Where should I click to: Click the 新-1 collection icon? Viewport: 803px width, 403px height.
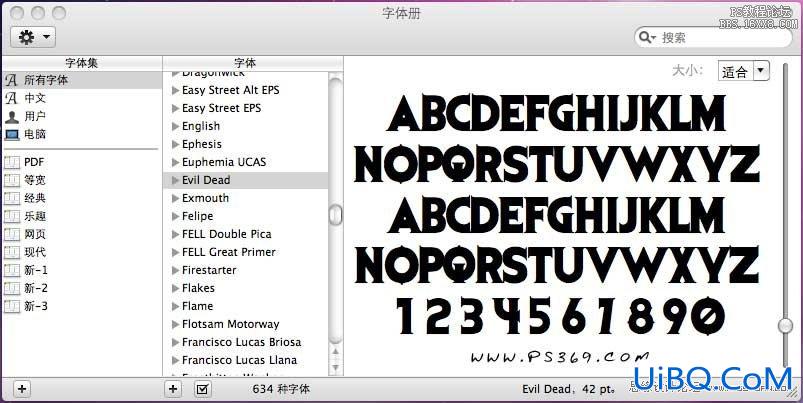(x=11, y=270)
